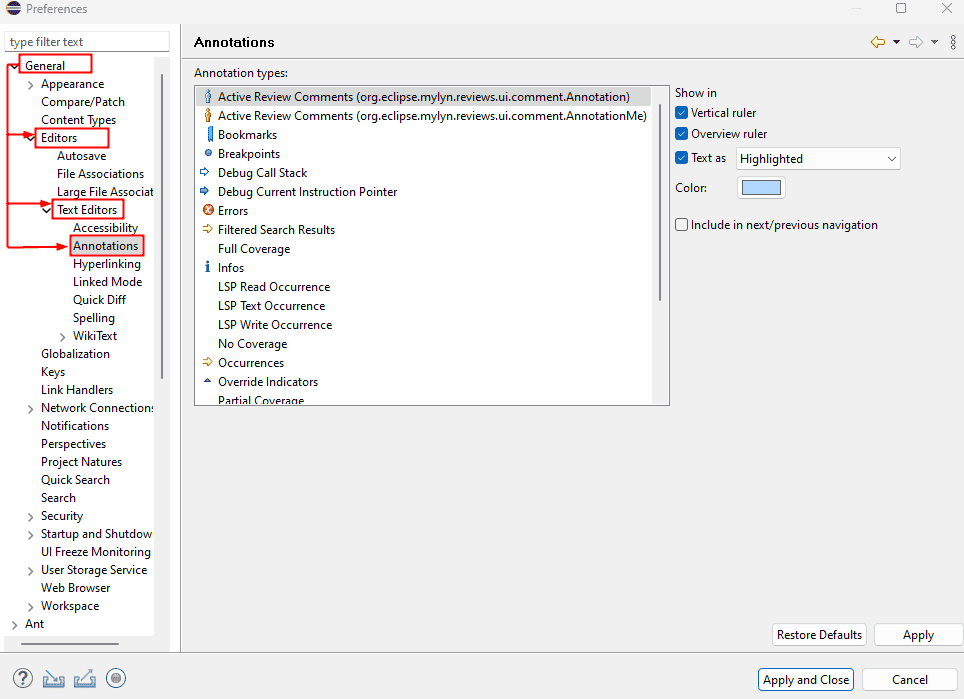964x699 pixels.
Task: Open the Spelling preference page
Action: click(94, 318)
